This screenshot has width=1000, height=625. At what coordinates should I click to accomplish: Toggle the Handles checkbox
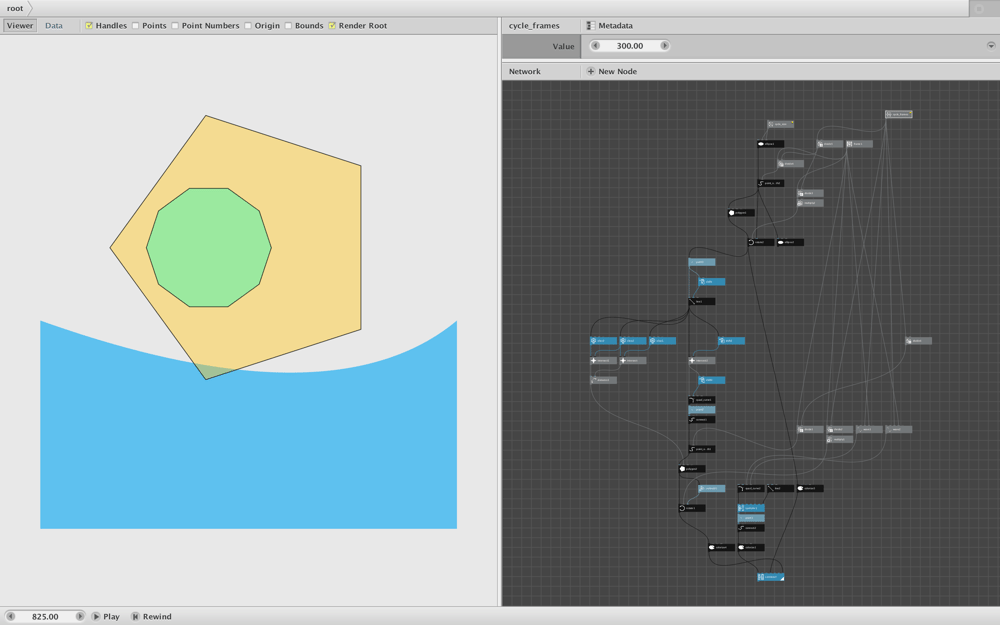tap(89, 26)
